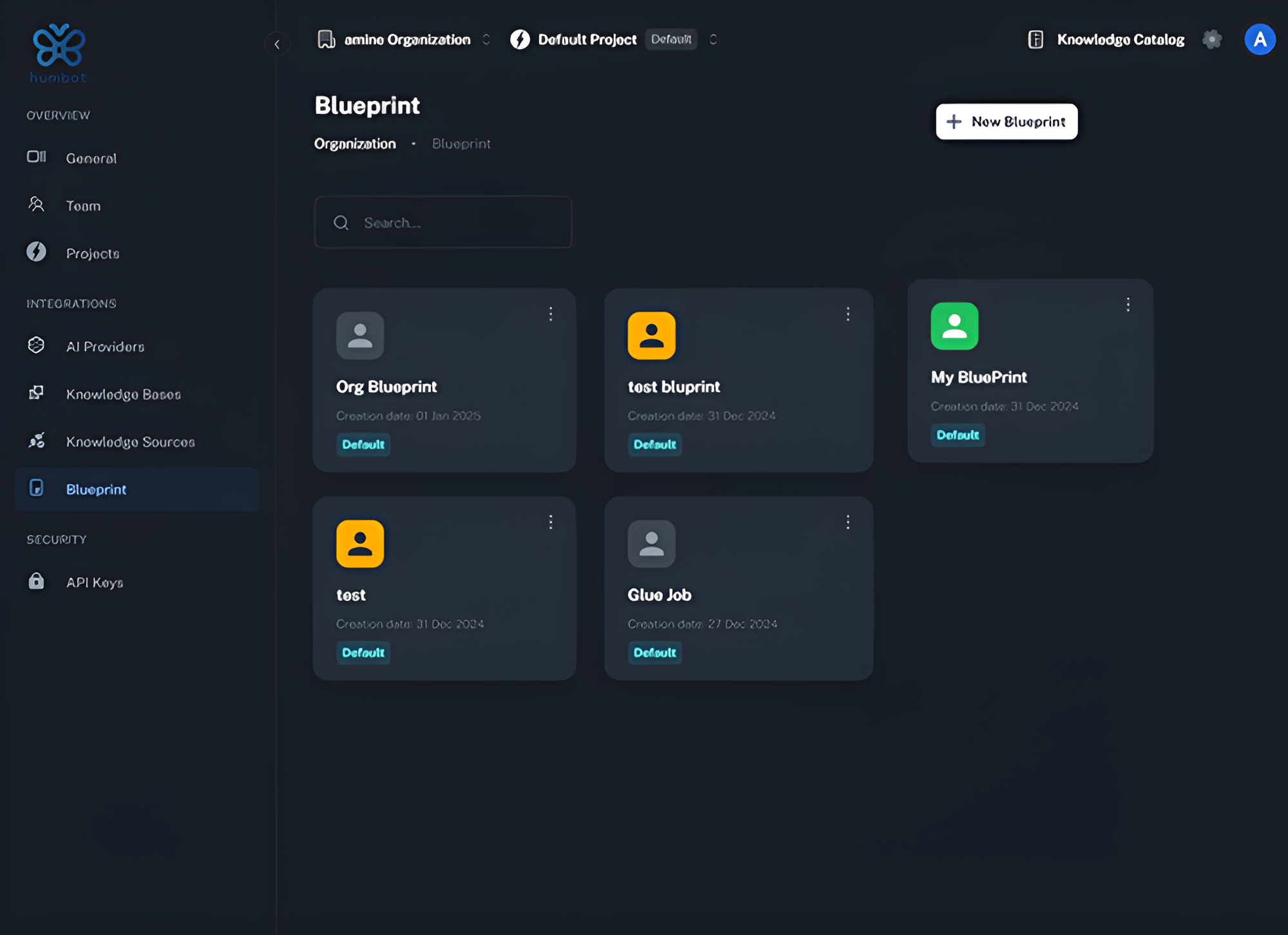Click the yellow test bluprint avatar icon
Viewport: 1288px width, 935px height.
(651, 335)
